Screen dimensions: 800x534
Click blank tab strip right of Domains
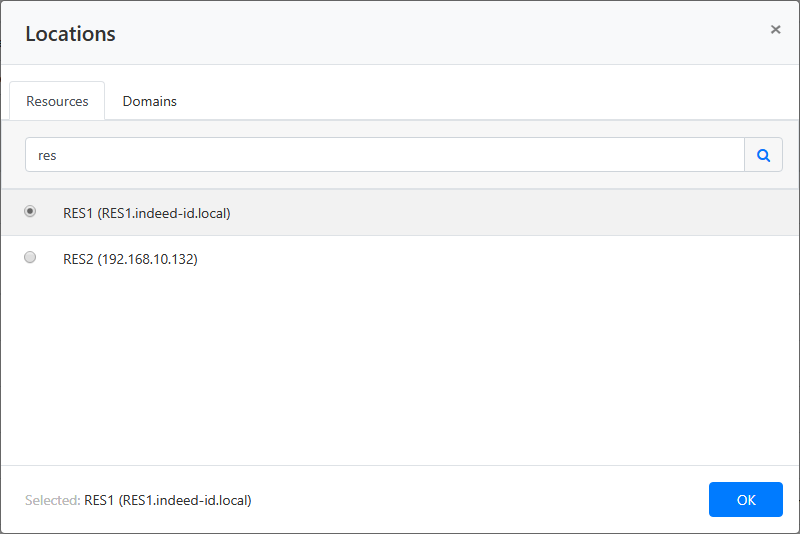point(480,101)
